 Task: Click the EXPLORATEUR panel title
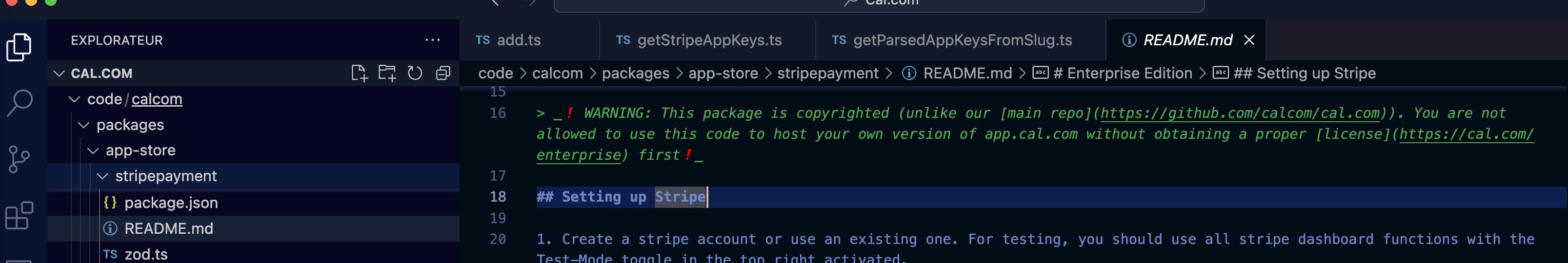pyautogui.click(x=117, y=40)
